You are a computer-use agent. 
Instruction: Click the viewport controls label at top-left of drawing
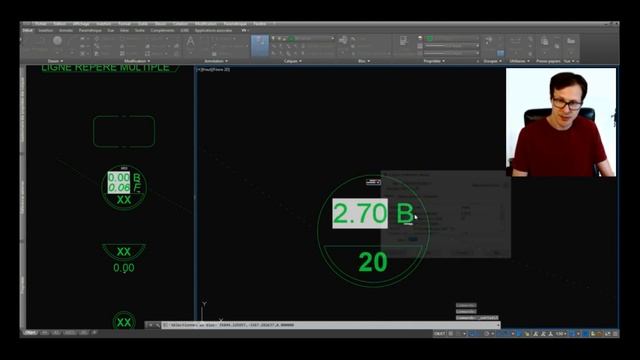213,70
